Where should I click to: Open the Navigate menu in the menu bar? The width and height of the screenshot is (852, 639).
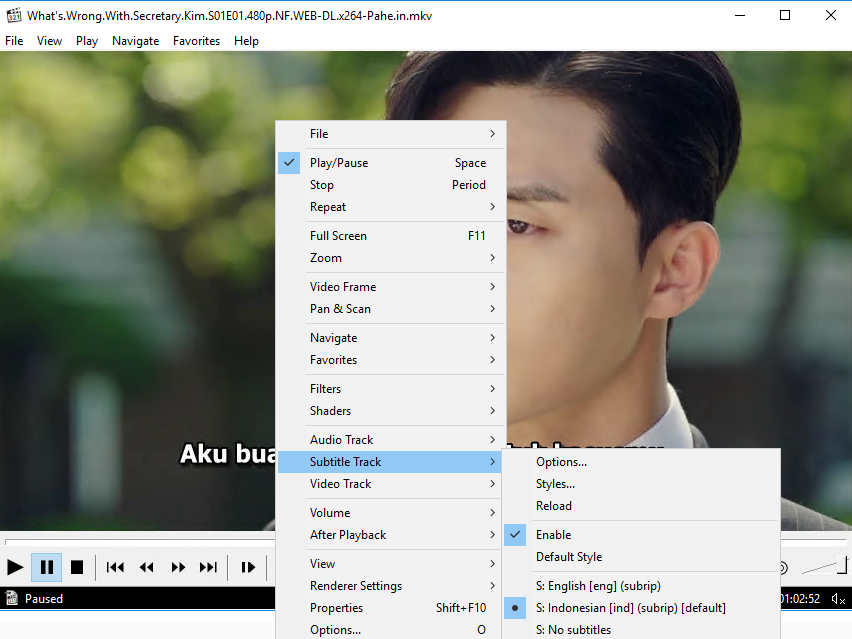(135, 41)
